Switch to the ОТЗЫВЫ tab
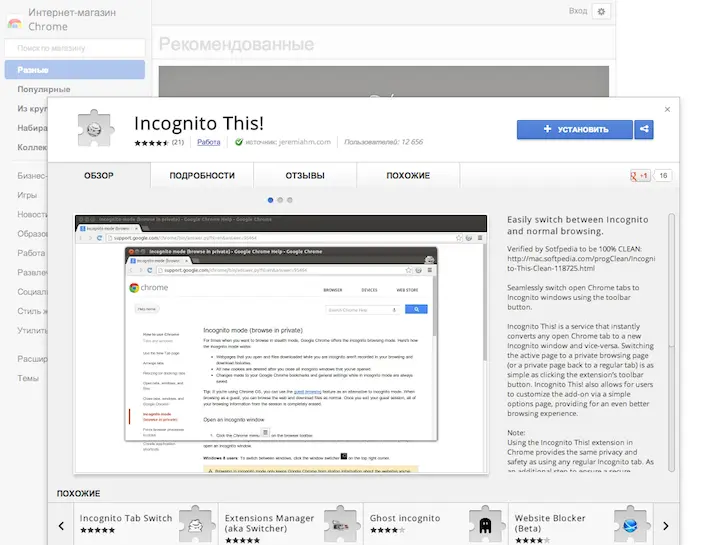The width and height of the screenshot is (720, 545). (305, 175)
